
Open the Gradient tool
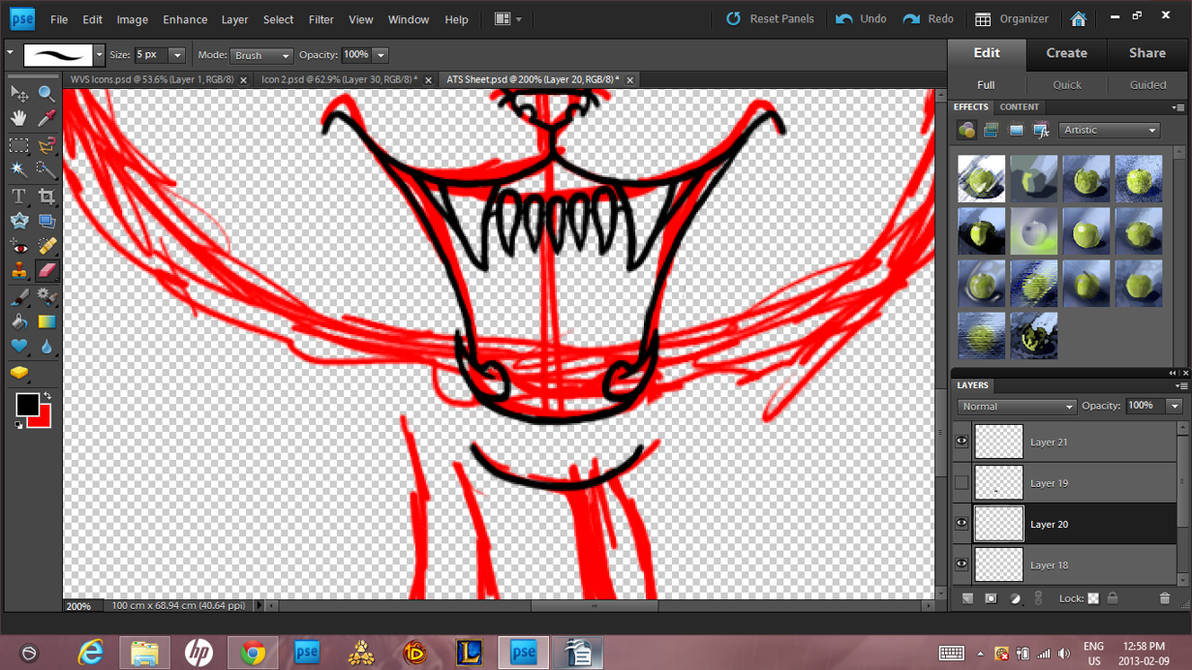coord(46,320)
